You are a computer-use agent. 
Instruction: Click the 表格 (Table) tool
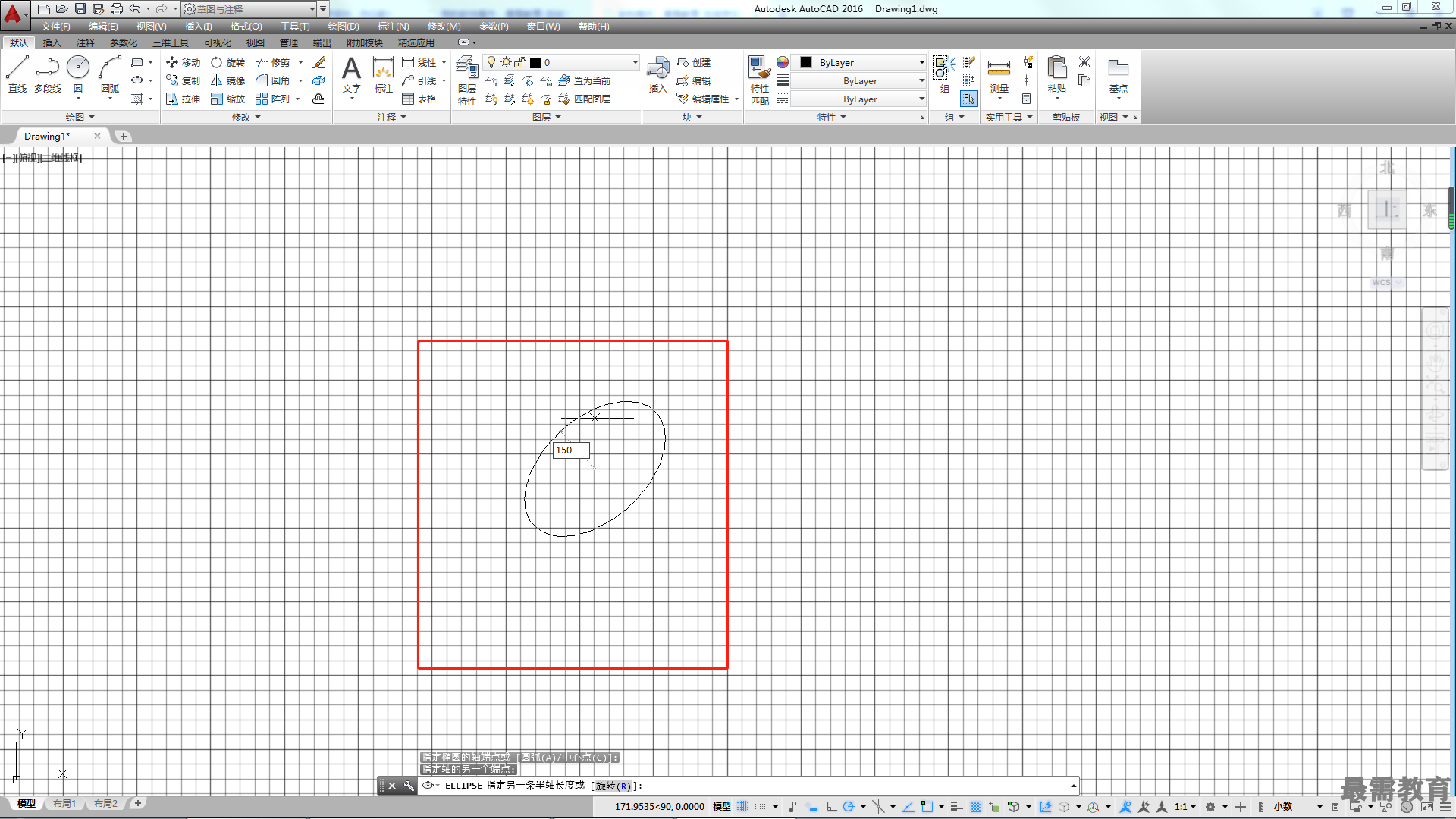pyautogui.click(x=419, y=99)
